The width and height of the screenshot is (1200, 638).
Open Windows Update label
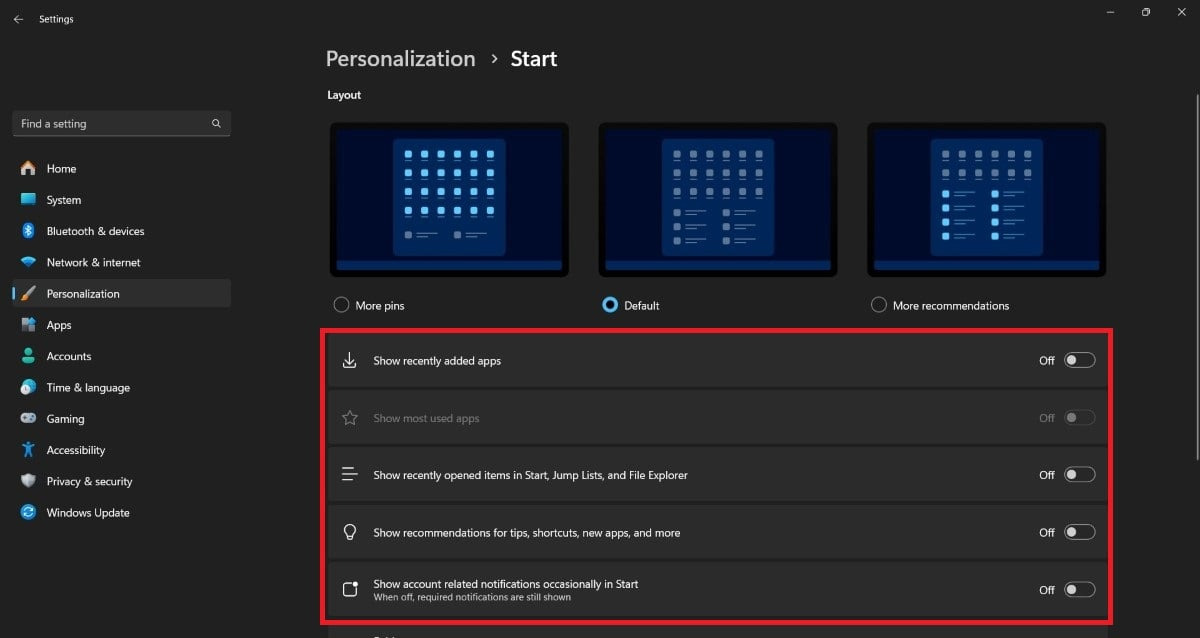[x=88, y=513]
